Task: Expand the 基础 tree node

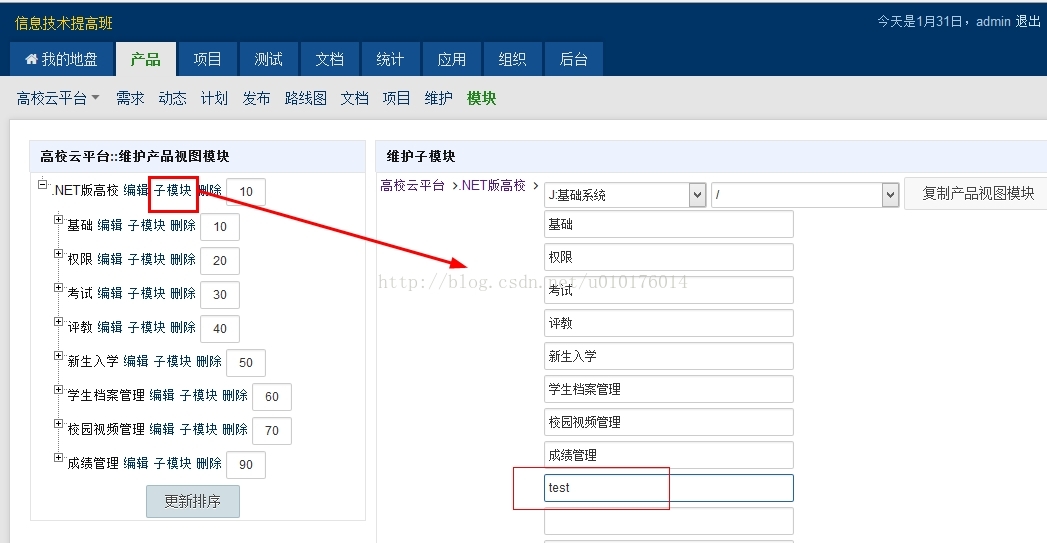Action: coord(59,219)
